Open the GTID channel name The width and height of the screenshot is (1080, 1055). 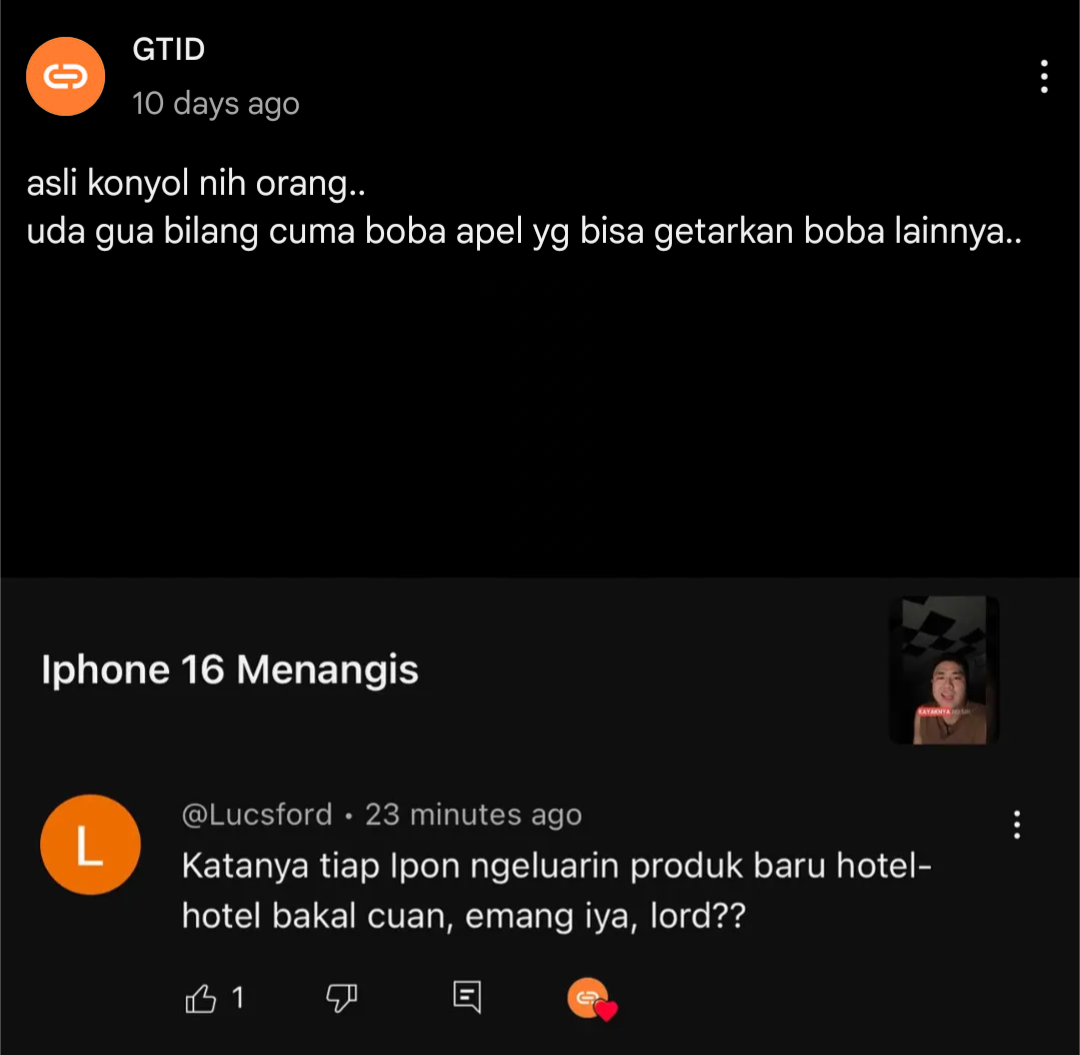[x=169, y=50]
